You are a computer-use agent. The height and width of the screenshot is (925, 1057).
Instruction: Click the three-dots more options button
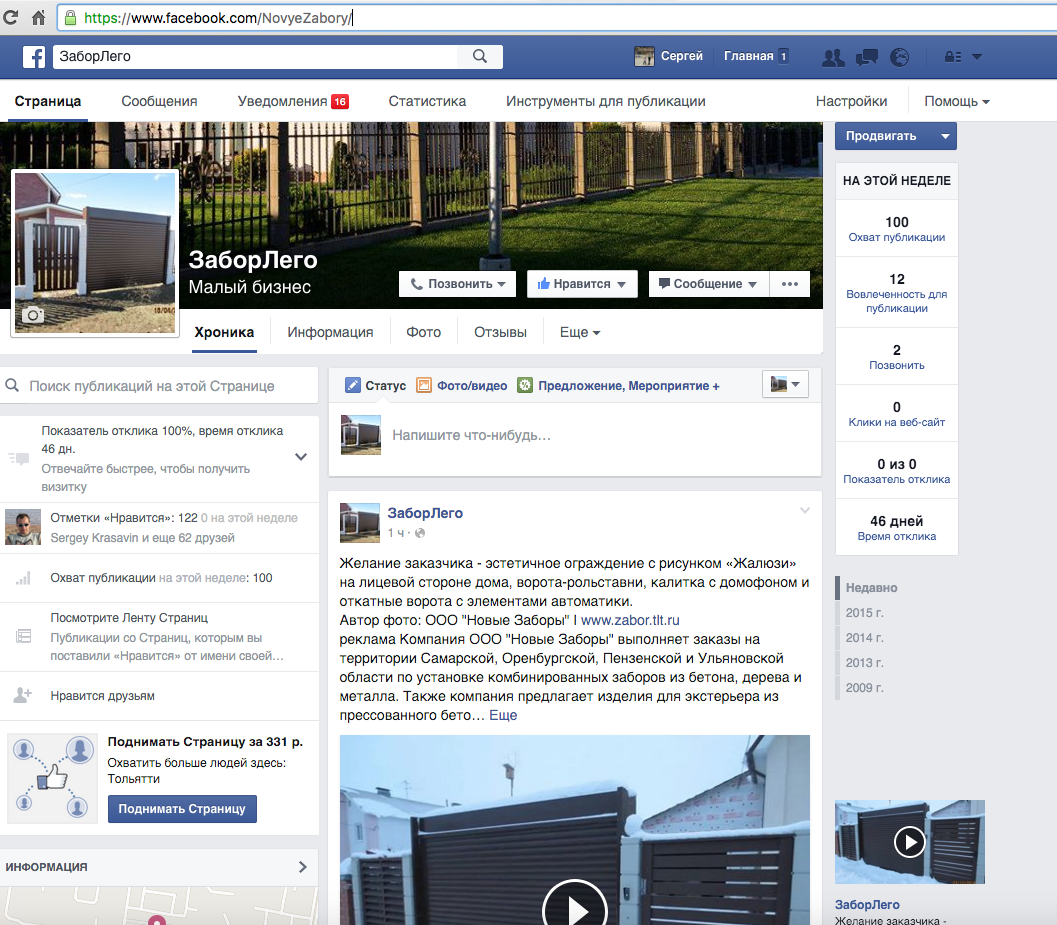point(789,284)
